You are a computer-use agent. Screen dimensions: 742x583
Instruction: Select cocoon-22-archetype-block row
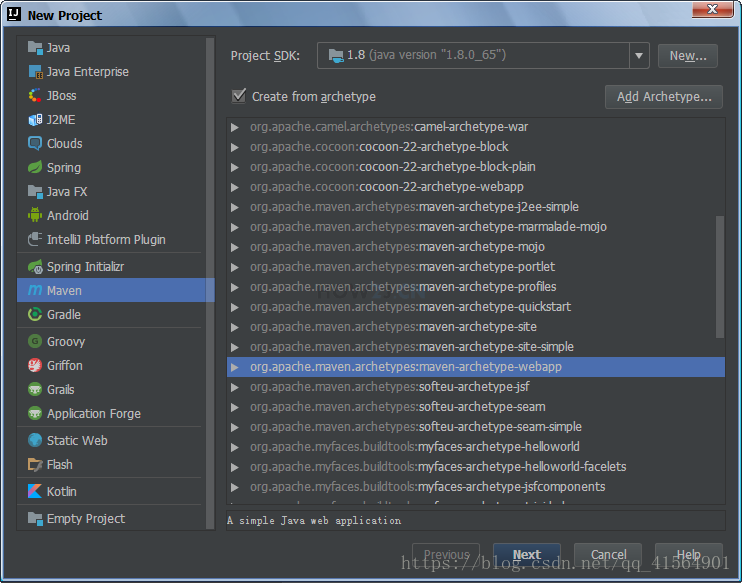click(x=476, y=147)
